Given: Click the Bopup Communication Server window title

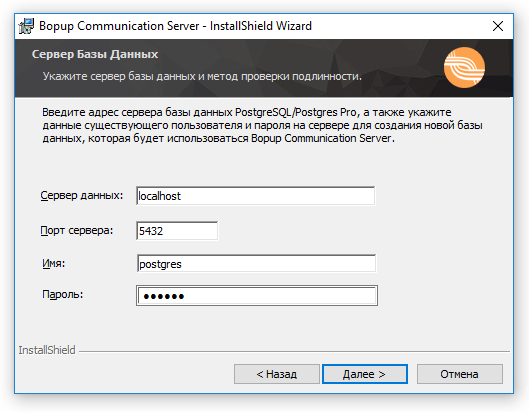Looking at the screenshot, I should click(x=175, y=26).
